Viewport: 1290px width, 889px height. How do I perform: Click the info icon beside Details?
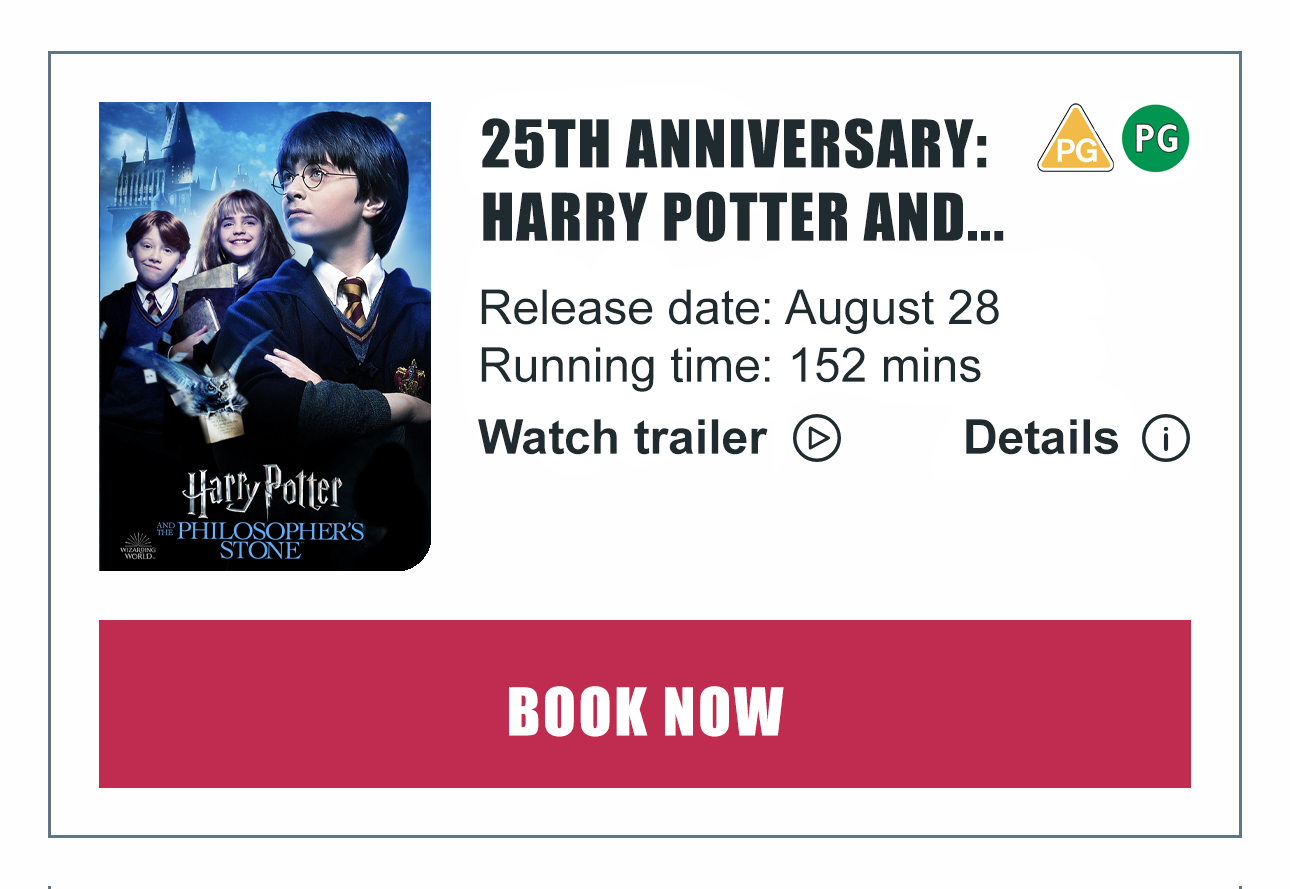tap(1166, 439)
